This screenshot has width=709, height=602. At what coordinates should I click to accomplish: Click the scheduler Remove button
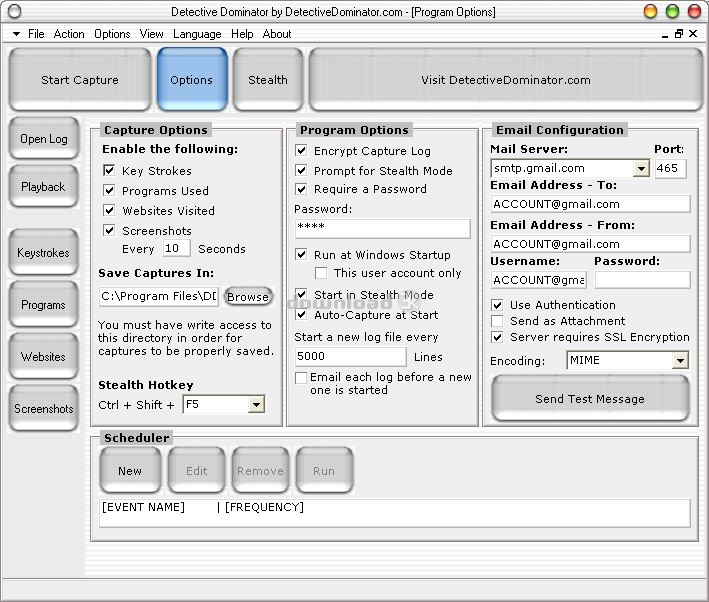(x=260, y=470)
